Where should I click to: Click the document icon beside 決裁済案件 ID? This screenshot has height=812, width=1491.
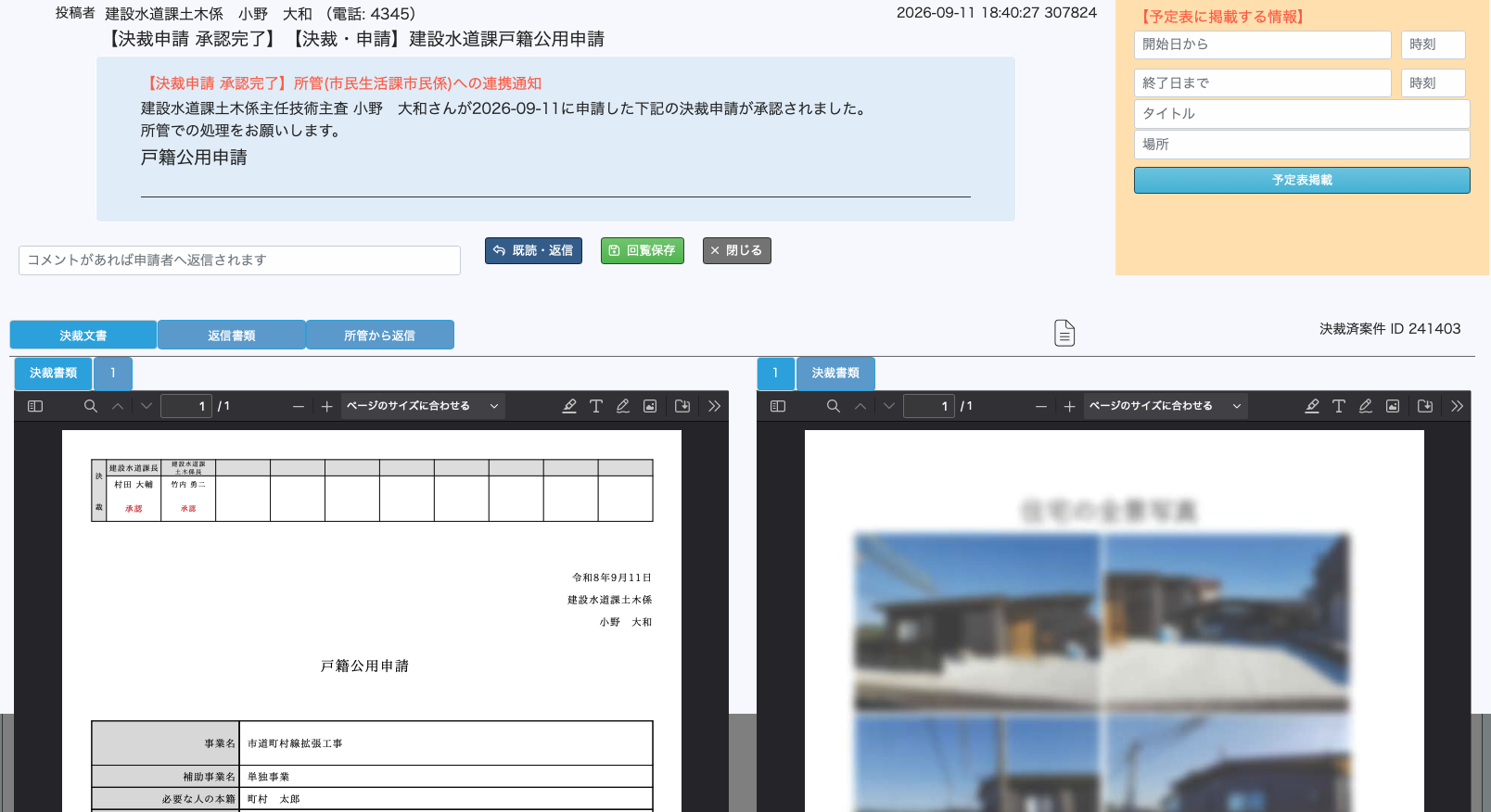(1064, 333)
